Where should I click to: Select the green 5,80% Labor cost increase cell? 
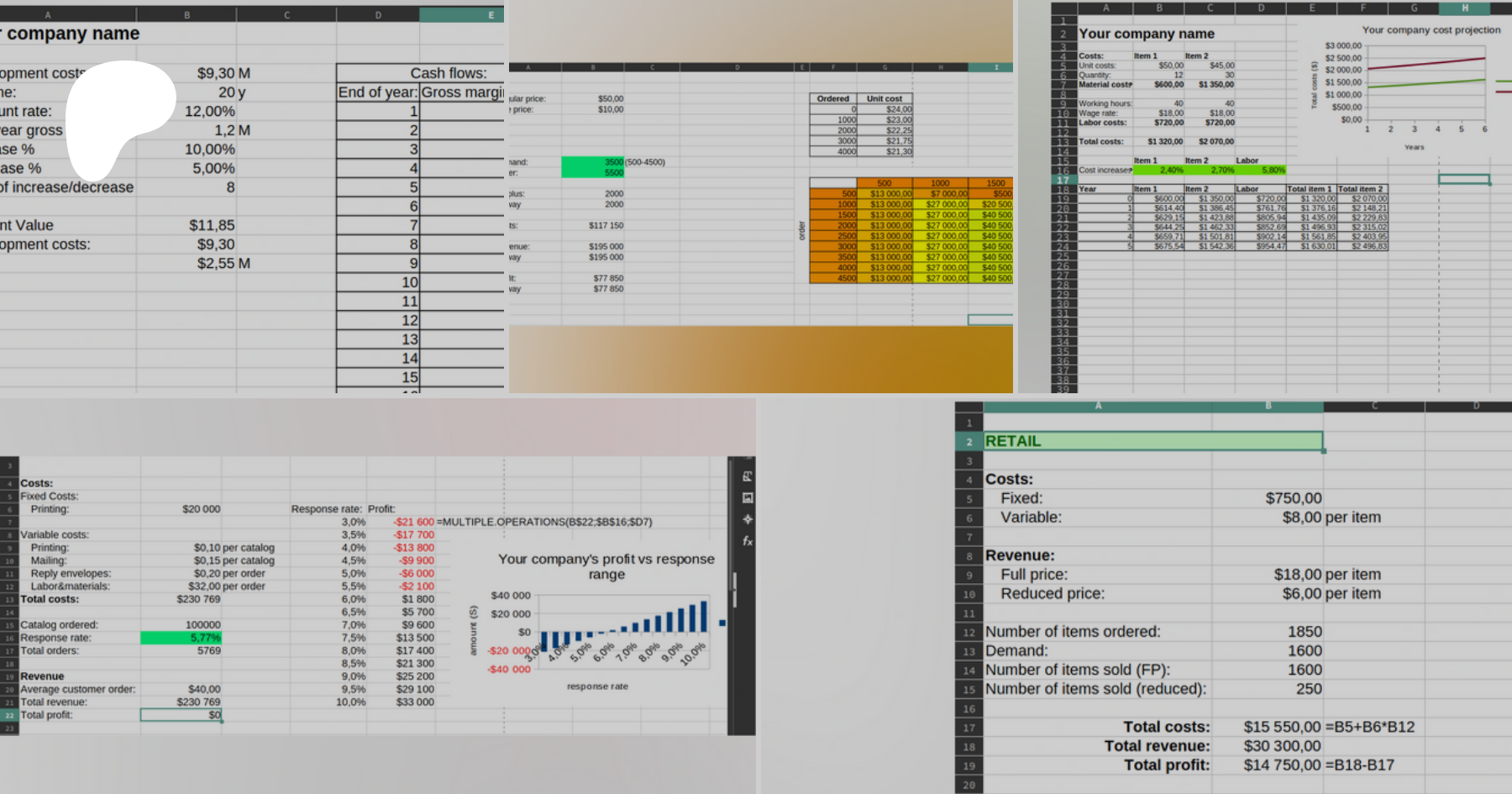pyautogui.click(x=1261, y=170)
